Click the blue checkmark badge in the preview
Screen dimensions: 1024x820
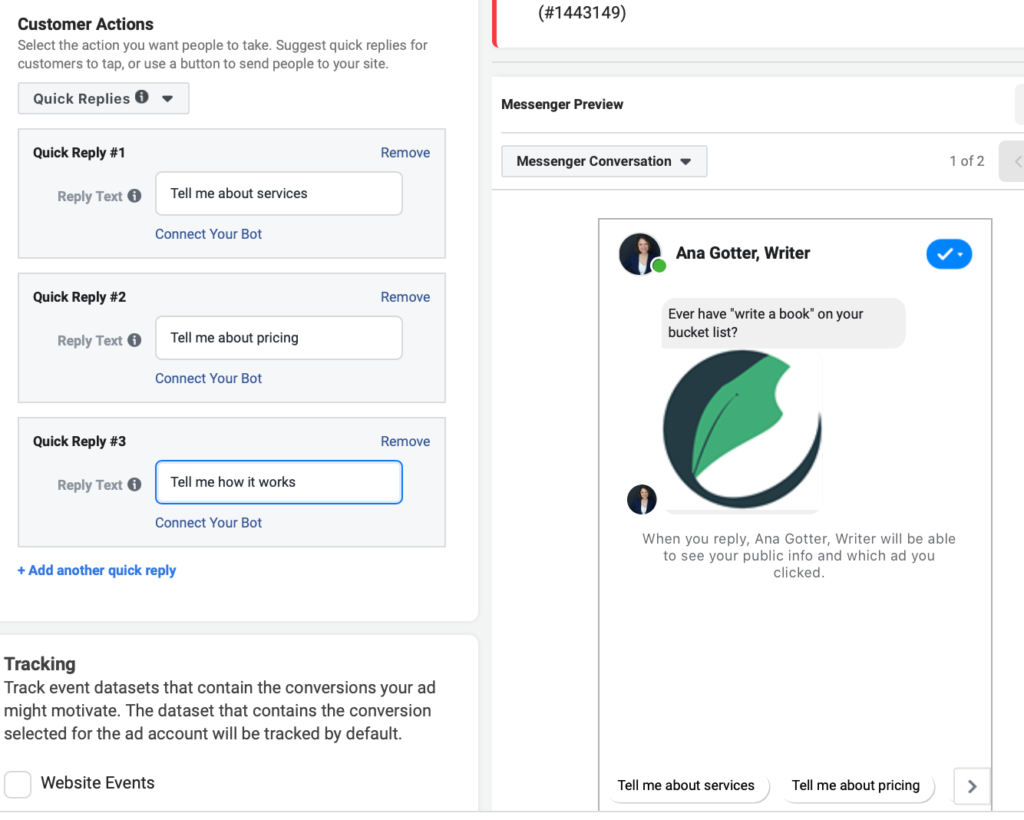click(948, 253)
